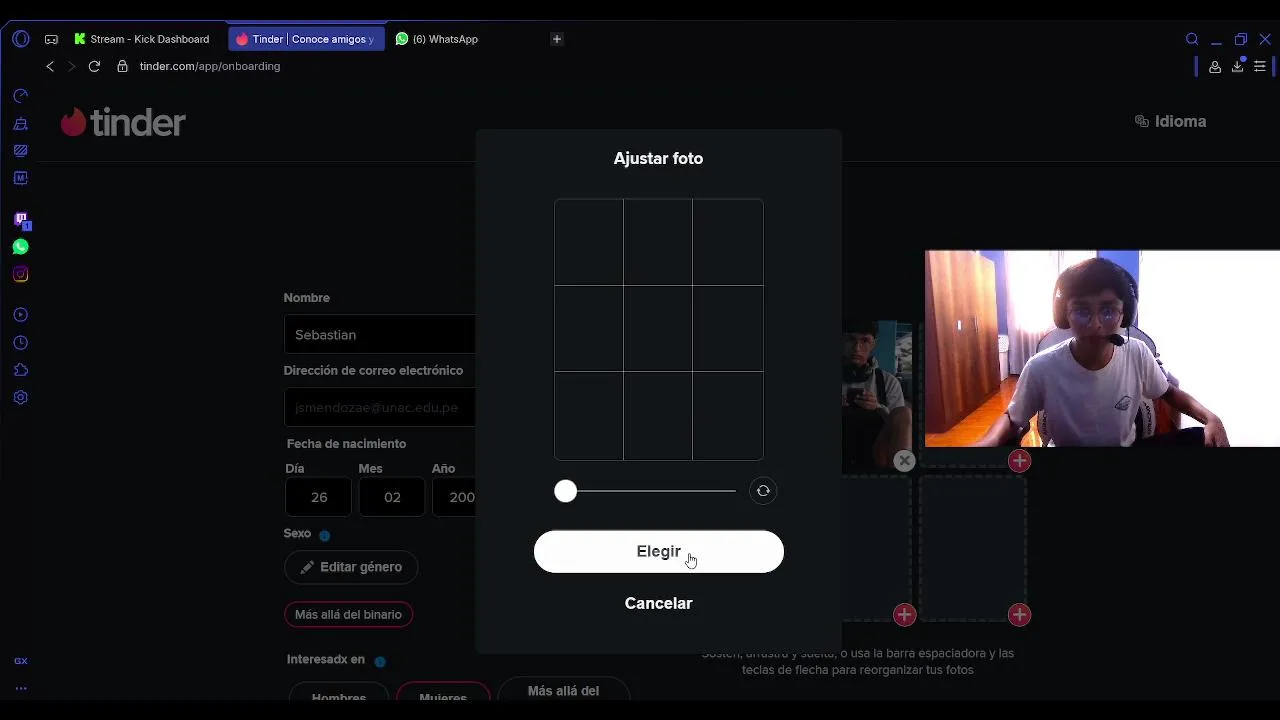This screenshot has width=1280, height=720.
Task: Click the uploaded profile photo thumbnail
Action: click(x=876, y=395)
